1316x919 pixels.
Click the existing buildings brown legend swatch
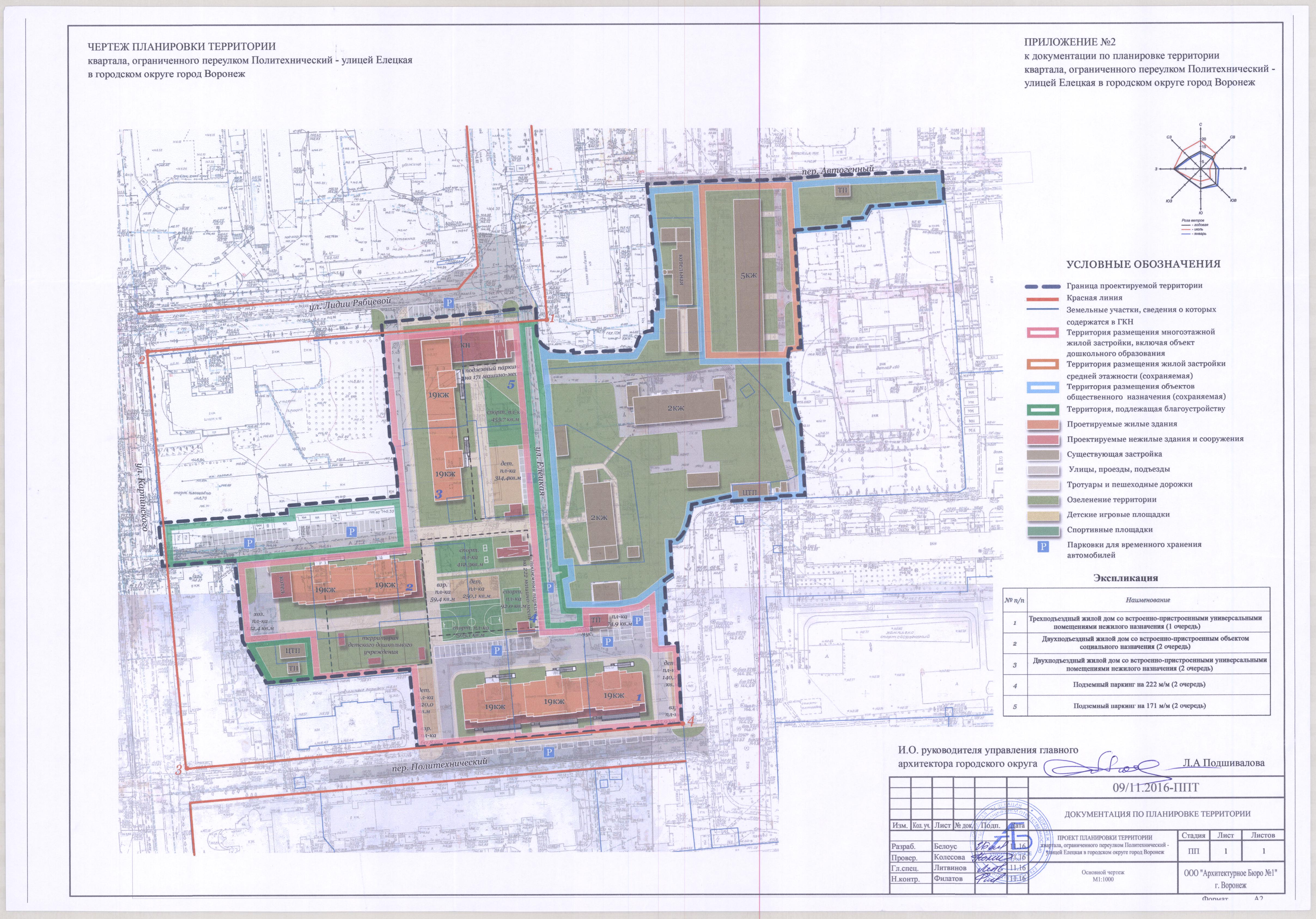(1043, 454)
